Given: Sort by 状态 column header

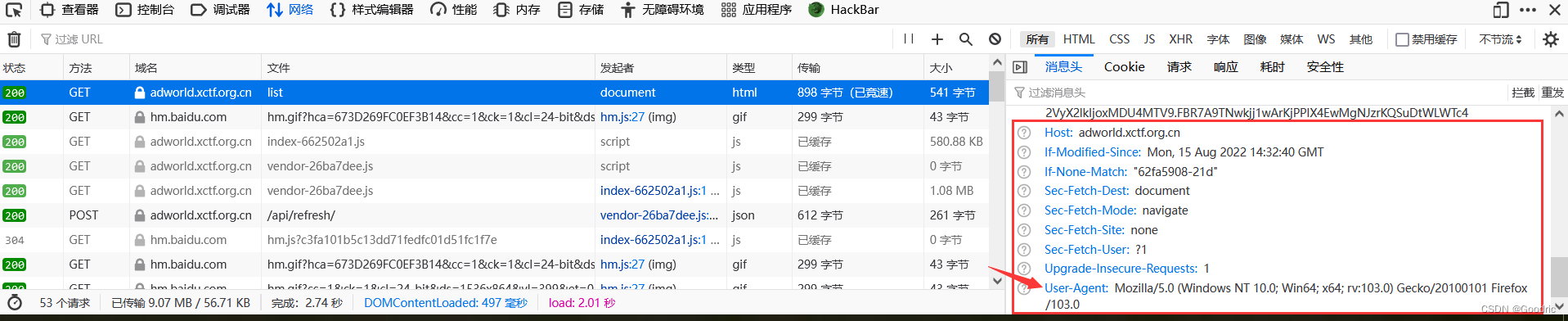Looking at the screenshot, I should tap(32, 68).
